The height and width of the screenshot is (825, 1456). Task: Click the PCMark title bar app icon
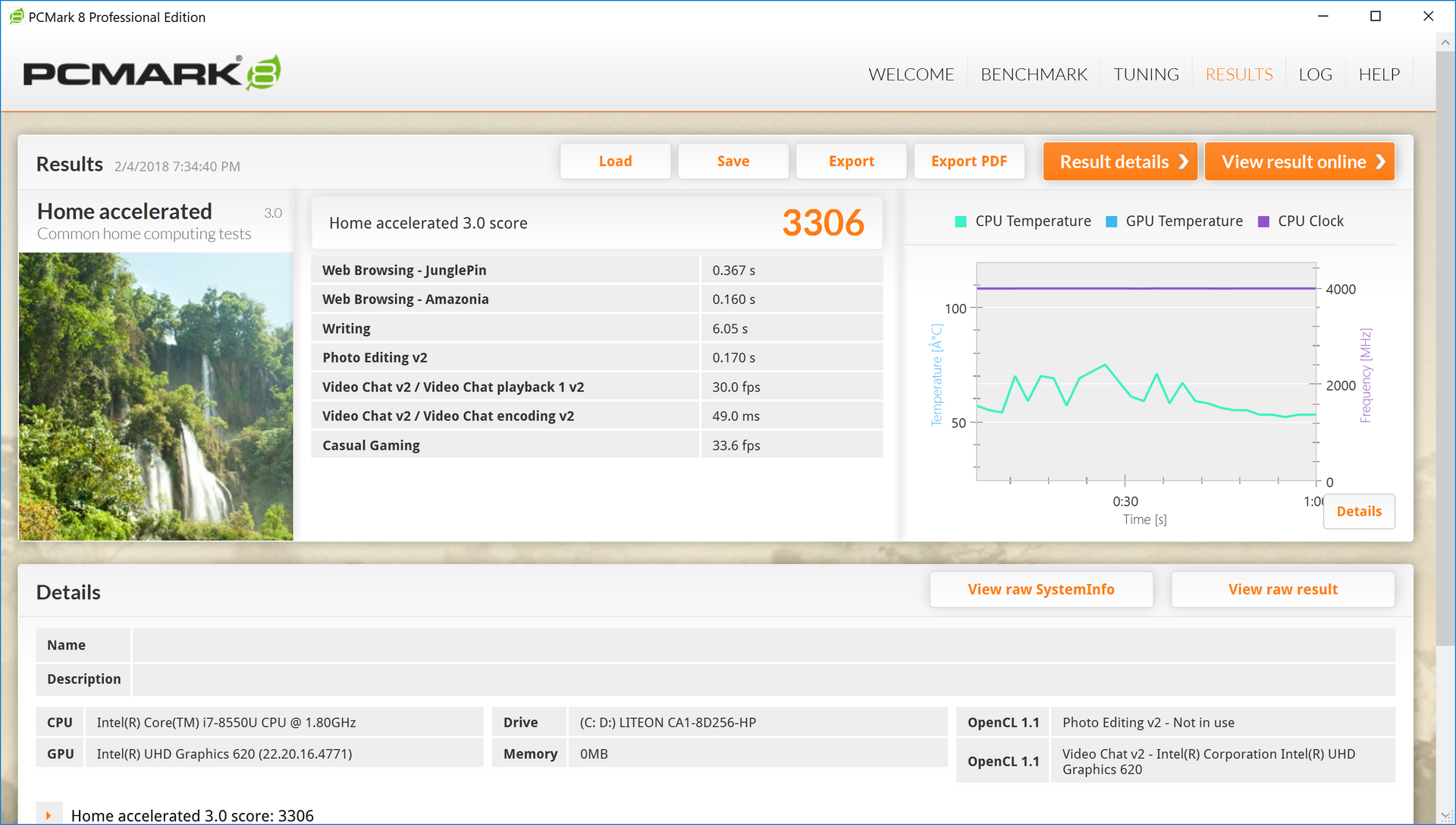click(17, 17)
